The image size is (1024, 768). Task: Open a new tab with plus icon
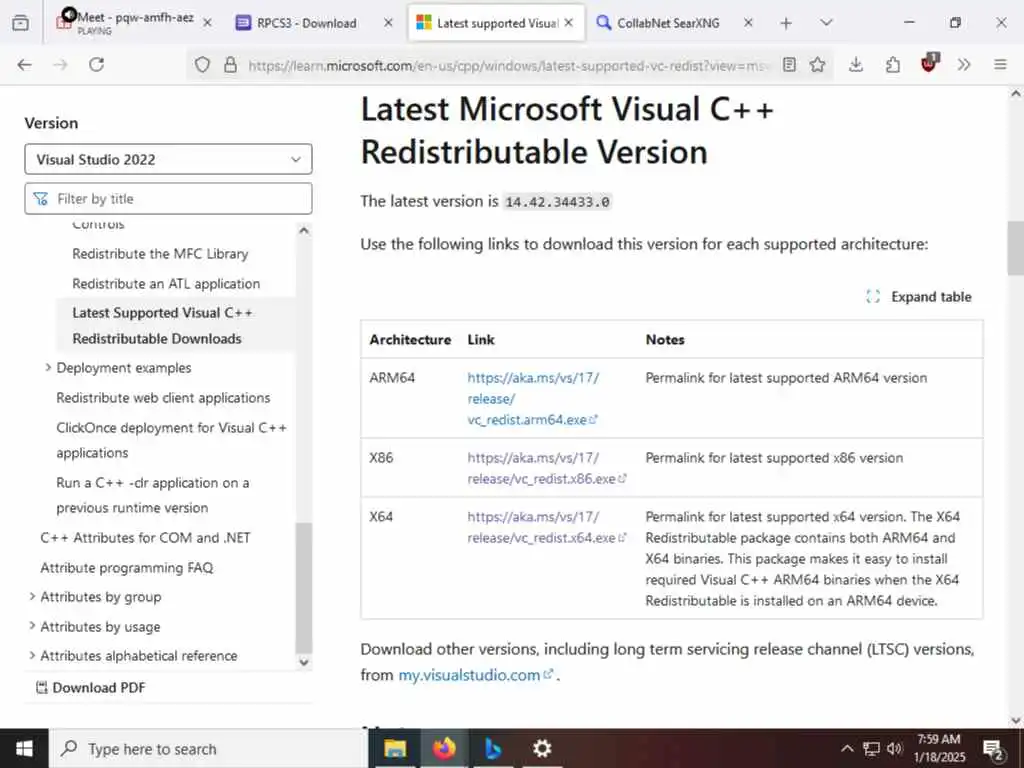pyautogui.click(x=786, y=24)
